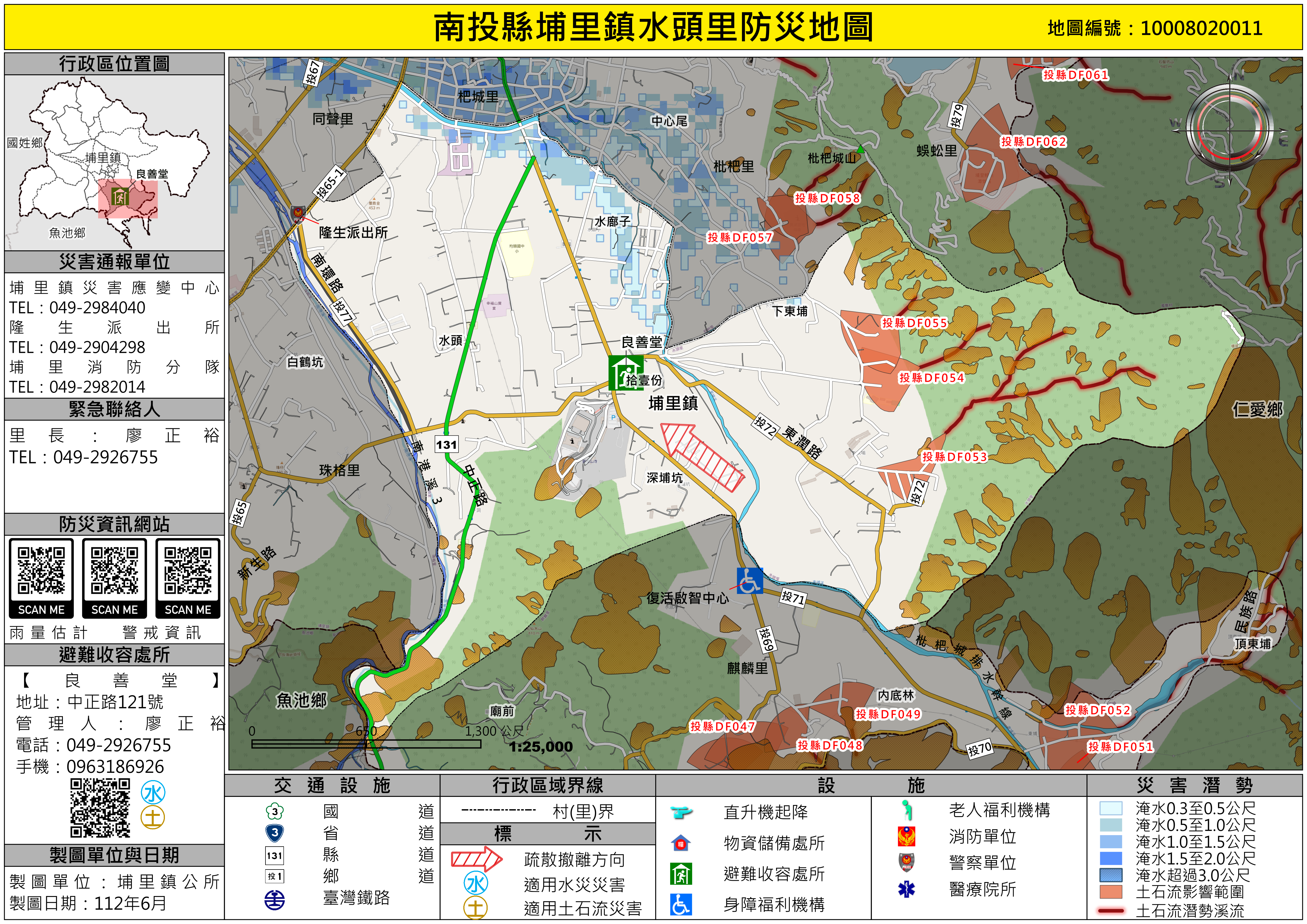Screen dimensions: 1307x924
Task: Click the blue 水 circle under the shelter info
Action: point(153,792)
